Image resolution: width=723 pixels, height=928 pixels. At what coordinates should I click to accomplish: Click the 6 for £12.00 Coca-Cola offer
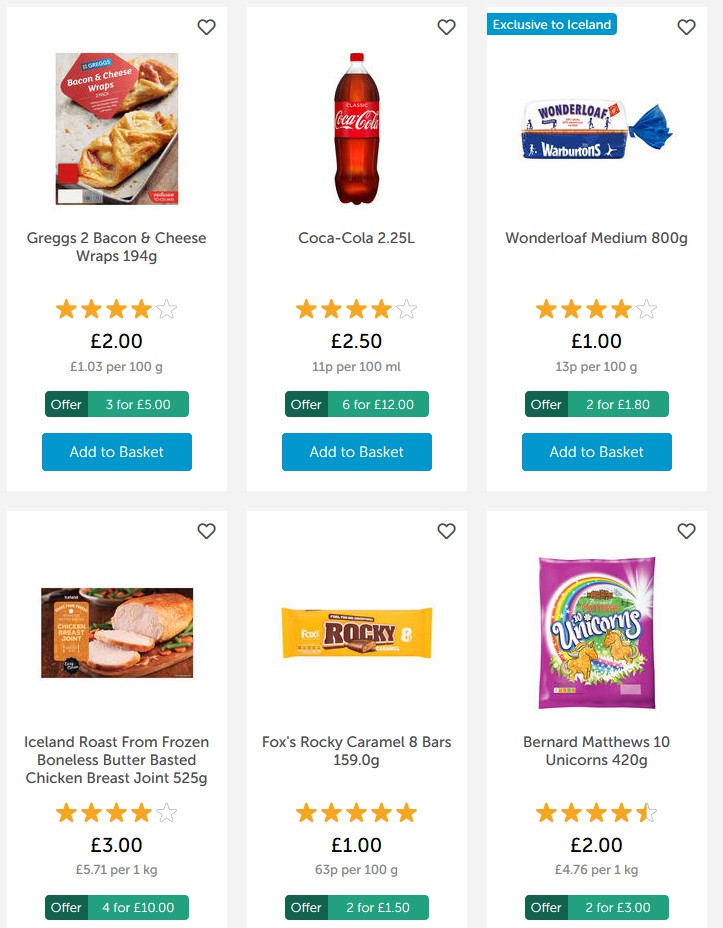point(357,404)
